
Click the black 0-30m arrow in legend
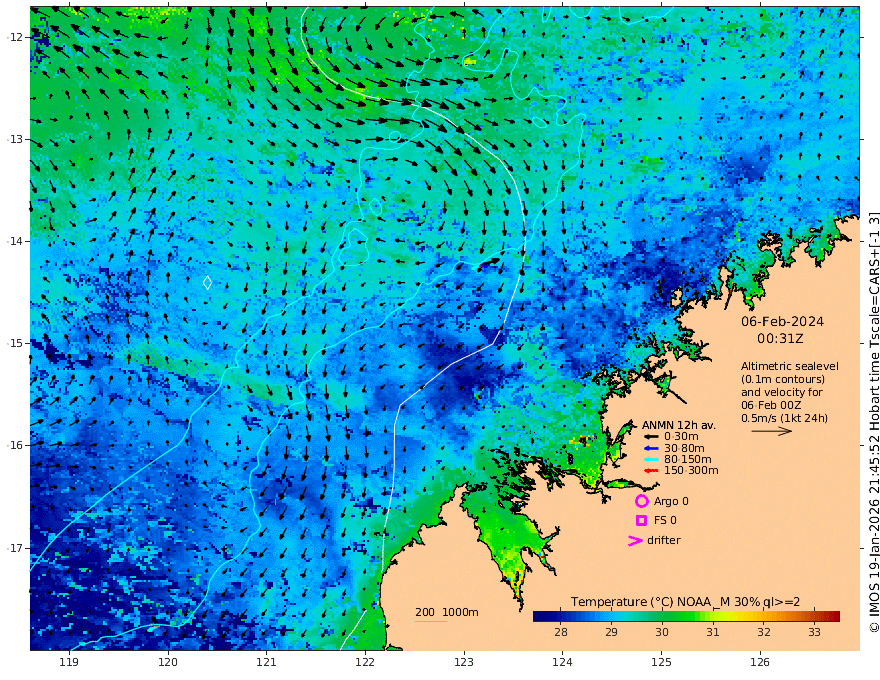coord(650,437)
